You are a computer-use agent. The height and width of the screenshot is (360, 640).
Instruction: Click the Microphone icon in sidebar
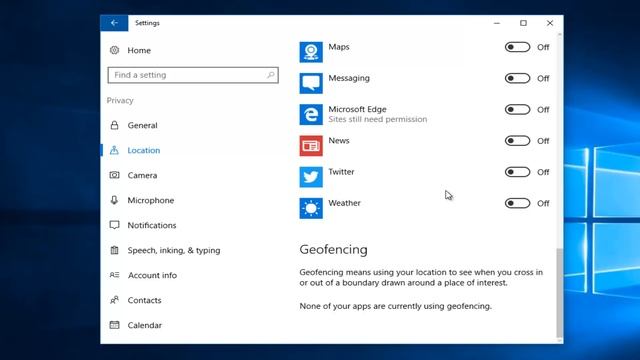pyautogui.click(x=114, y=200)
